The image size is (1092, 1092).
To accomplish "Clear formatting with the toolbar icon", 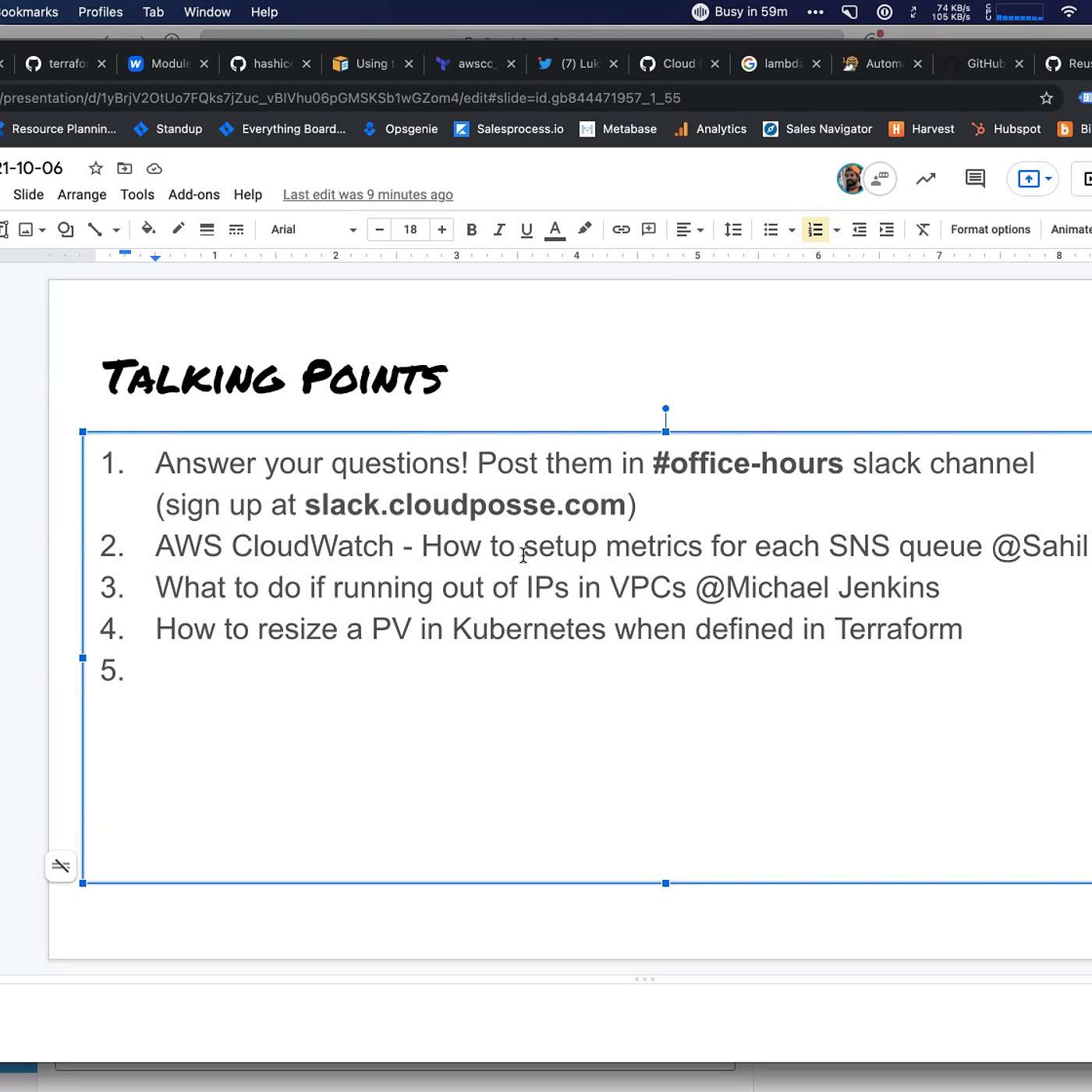I will pyautogui.click(x=923, y=229).
